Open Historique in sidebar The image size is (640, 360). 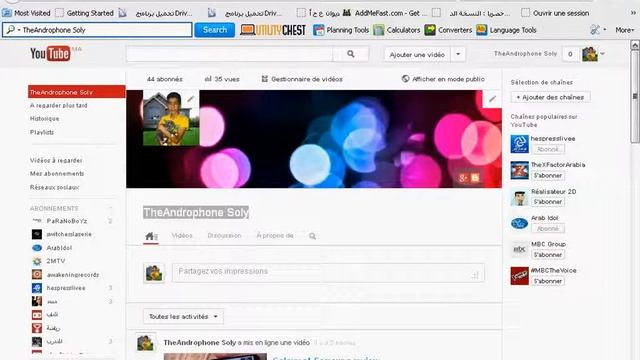pyautogui.click(x=44, y=118)
